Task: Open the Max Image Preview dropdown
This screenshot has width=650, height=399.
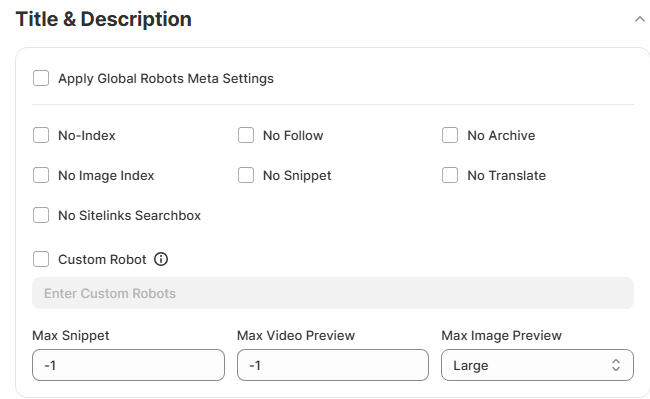Action: click(537, 365)
